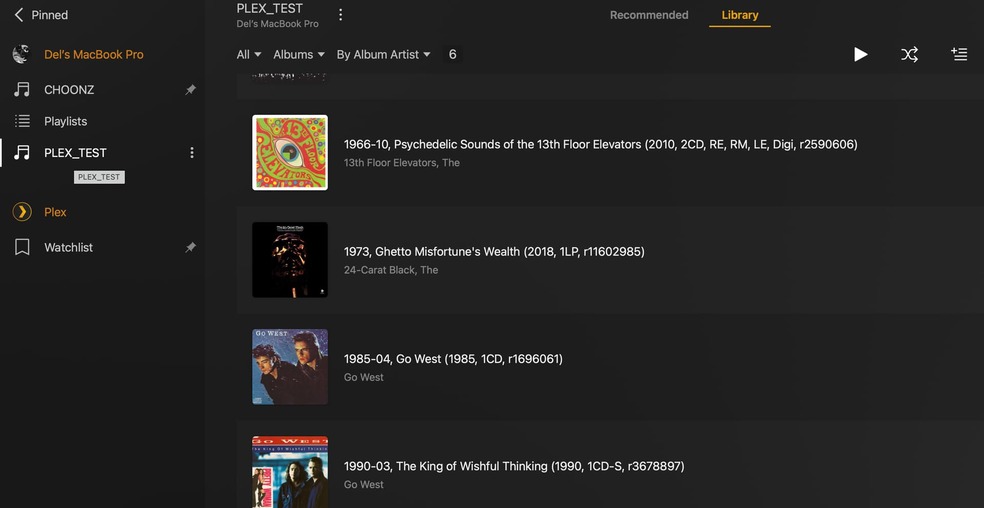Screen dimensions: 984x508
Task: Open 1990-03, The King of Wishful Thinking title
Action: click(514, 467)
